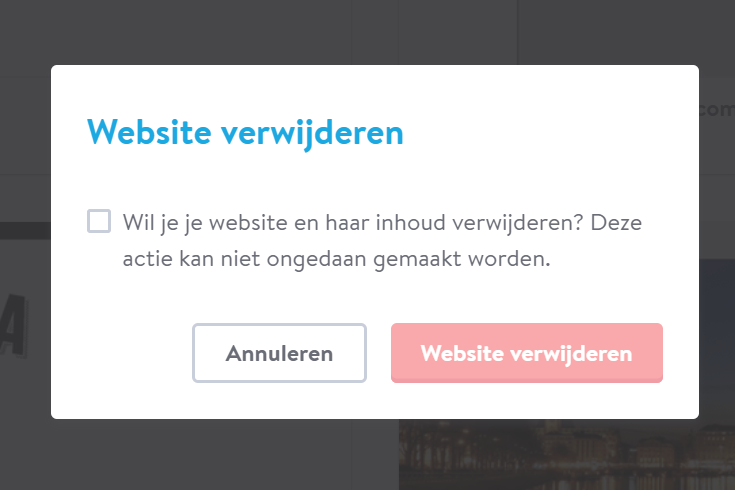Tick the website deletion confirmation checkbox

[x=99, y=221]
